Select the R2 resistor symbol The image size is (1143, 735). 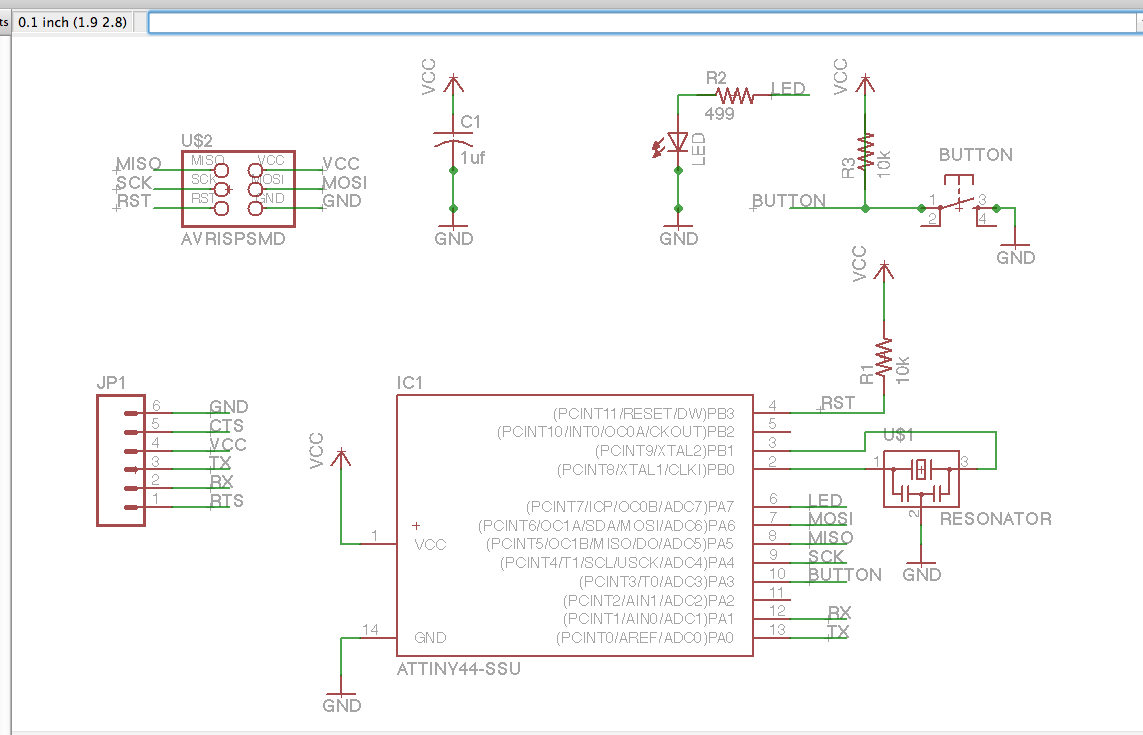pyautogui.click(x=733, y=95)
